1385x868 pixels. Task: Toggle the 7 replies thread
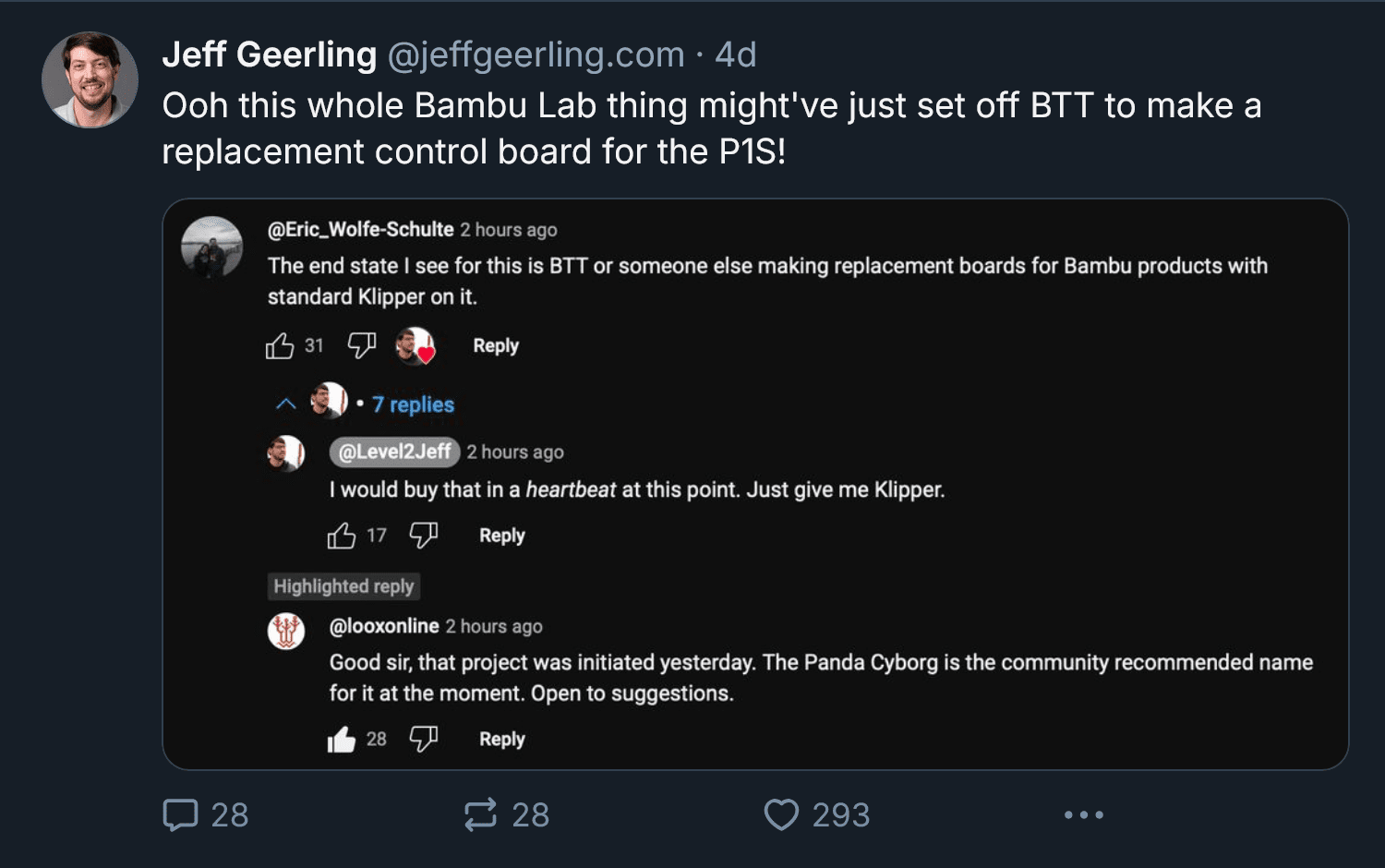[x=413, y=404]
